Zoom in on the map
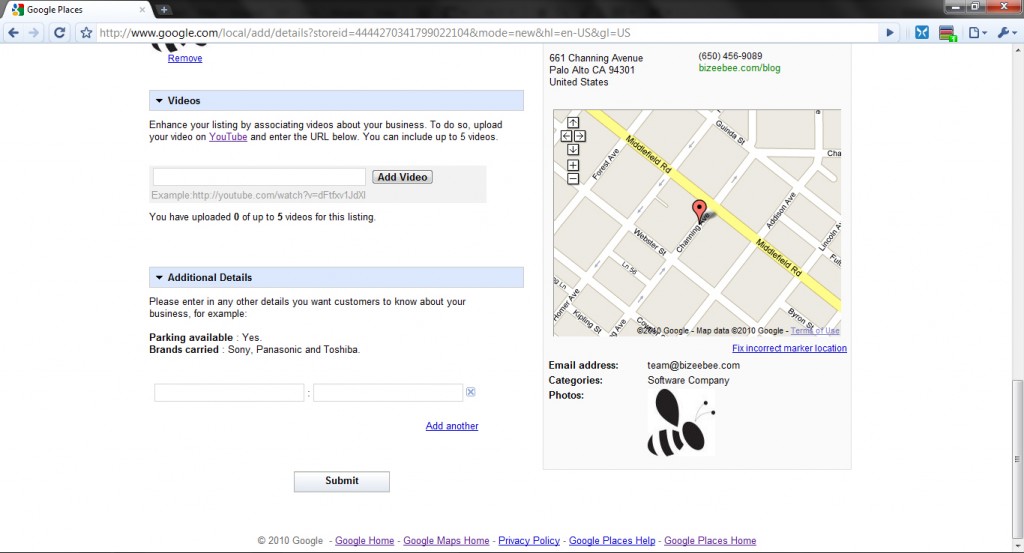 [573, 165]
